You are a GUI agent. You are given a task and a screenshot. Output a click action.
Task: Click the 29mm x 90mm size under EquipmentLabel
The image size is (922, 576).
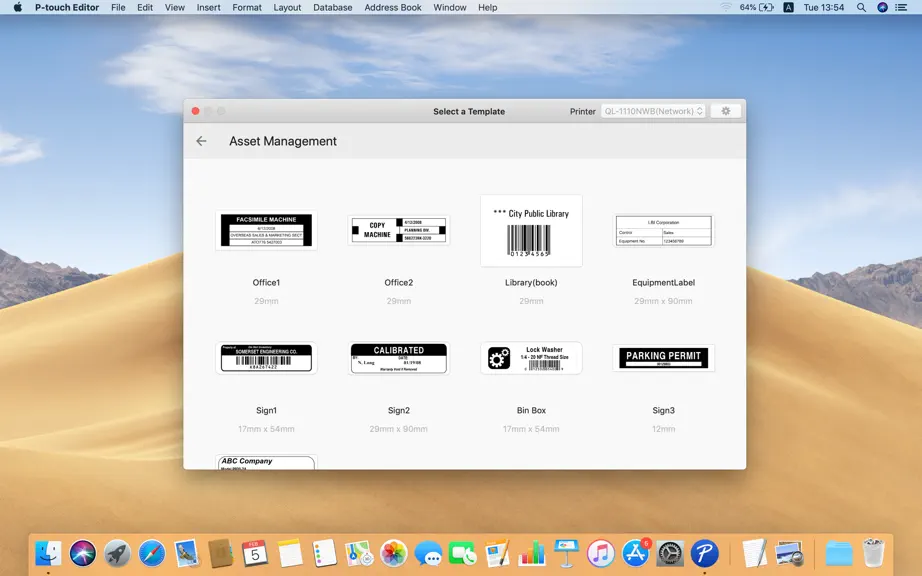point(663,301)
